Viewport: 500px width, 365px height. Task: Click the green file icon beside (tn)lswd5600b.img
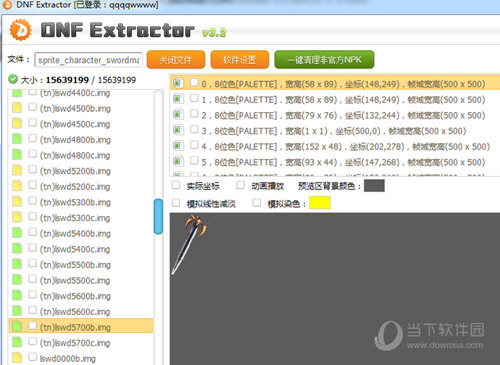point(17,295)
